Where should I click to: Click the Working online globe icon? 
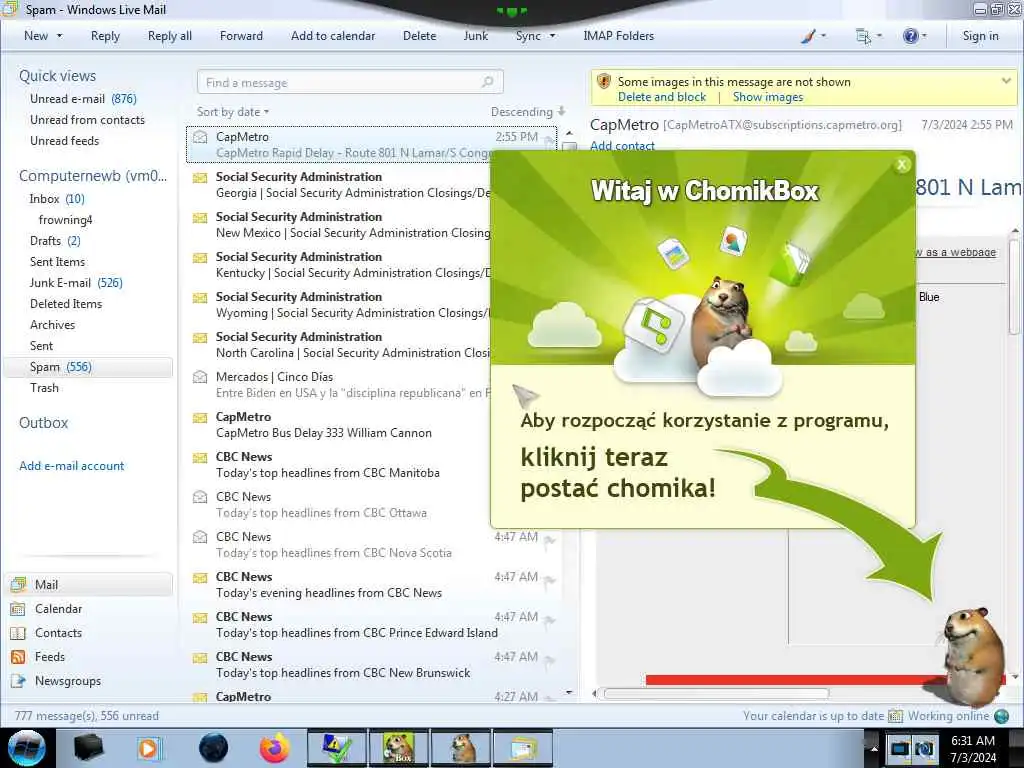[x=1001, y=716]
